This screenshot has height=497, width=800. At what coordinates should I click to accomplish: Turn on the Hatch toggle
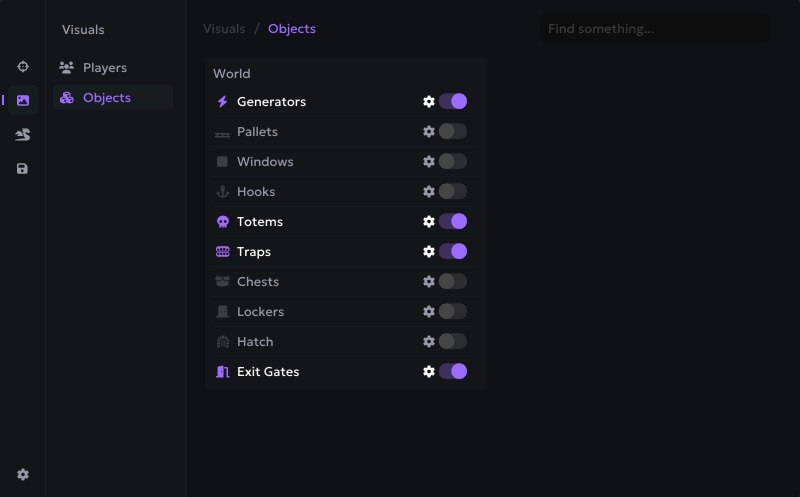[453, 342]
